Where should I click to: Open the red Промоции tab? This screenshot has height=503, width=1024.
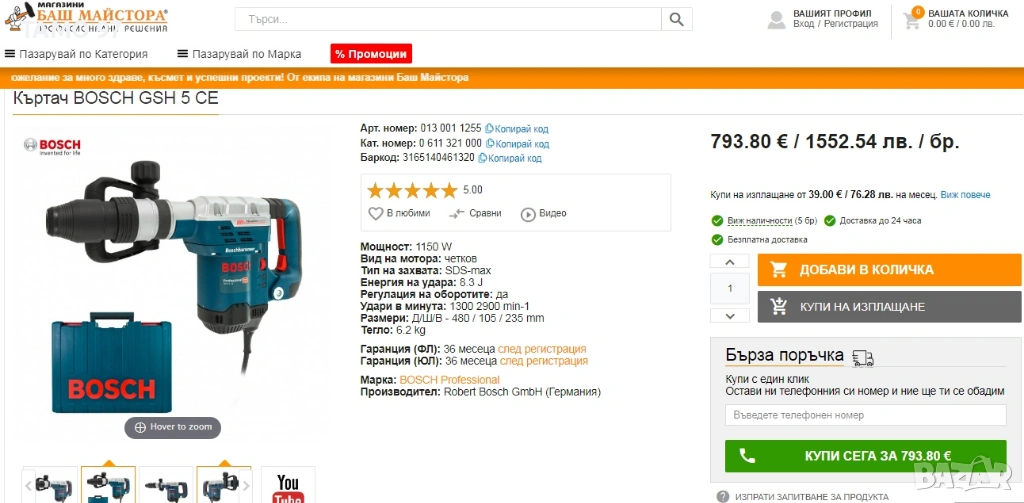pos(371,54)
